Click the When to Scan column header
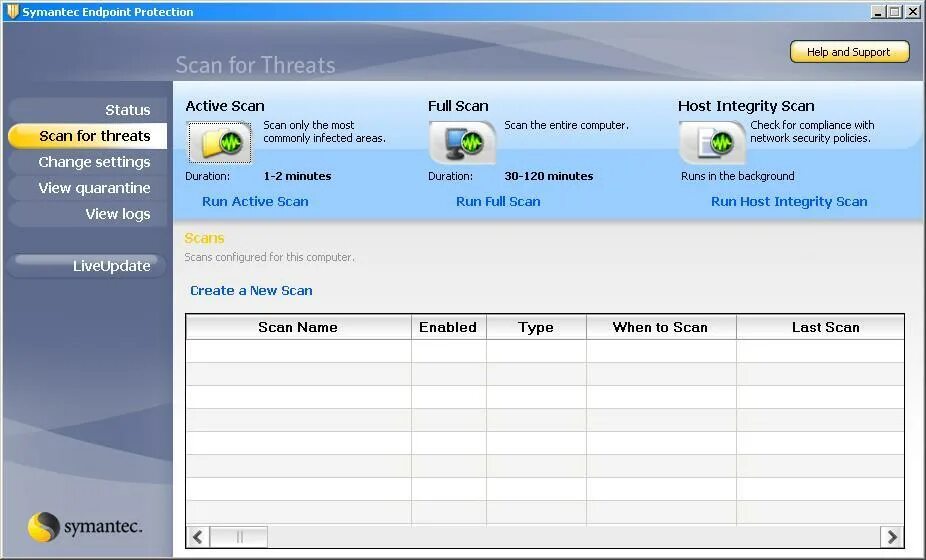926x560 pixels. (x=660, y=327)
